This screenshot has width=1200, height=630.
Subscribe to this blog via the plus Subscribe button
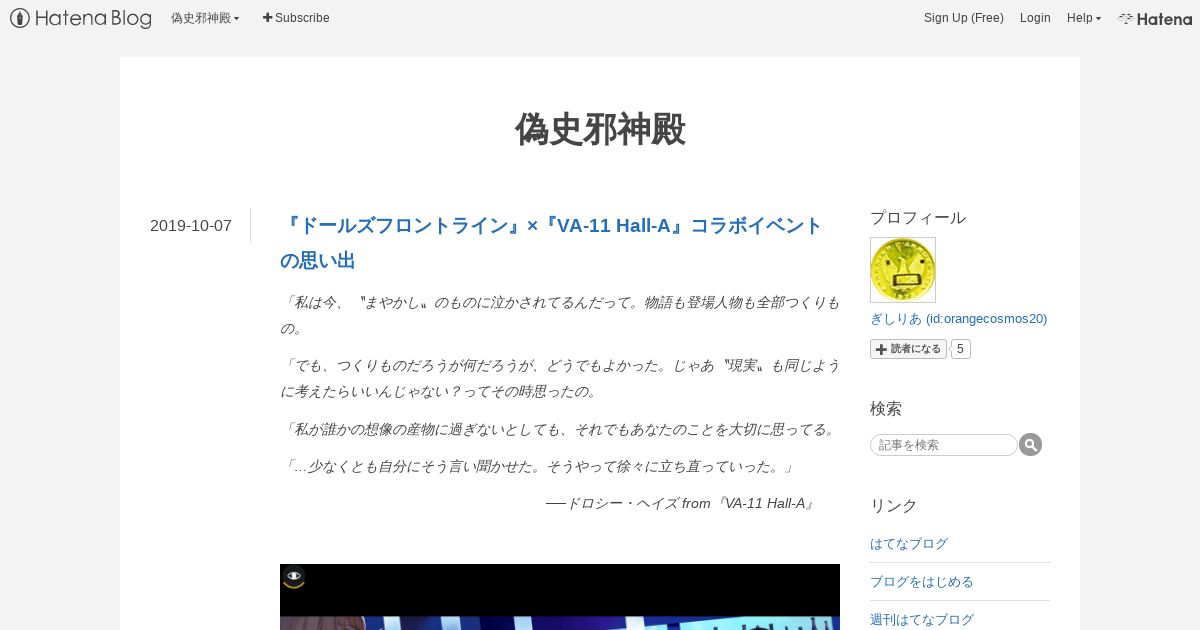pyautogui.click(x=296, y=18)
